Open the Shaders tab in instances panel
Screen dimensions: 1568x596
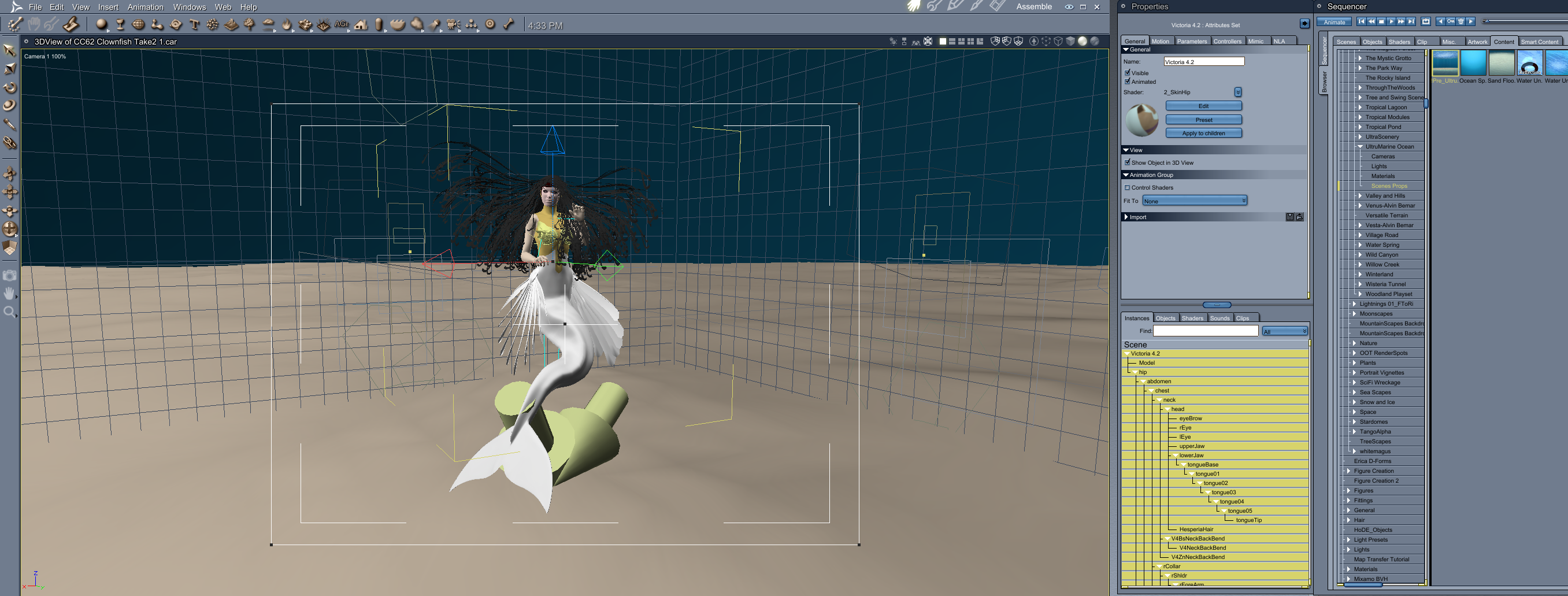(1192, 318)
